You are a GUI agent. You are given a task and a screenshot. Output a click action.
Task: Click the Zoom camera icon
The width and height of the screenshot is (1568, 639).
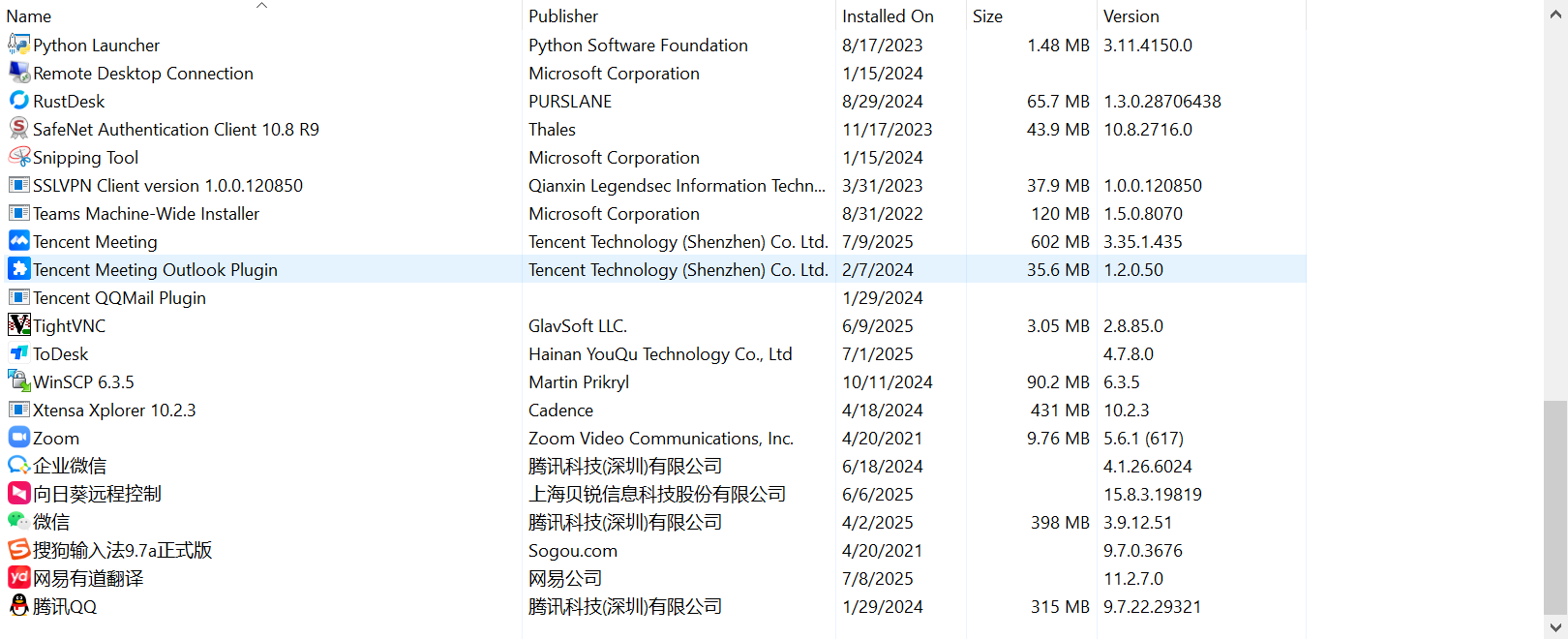point(18,438)
